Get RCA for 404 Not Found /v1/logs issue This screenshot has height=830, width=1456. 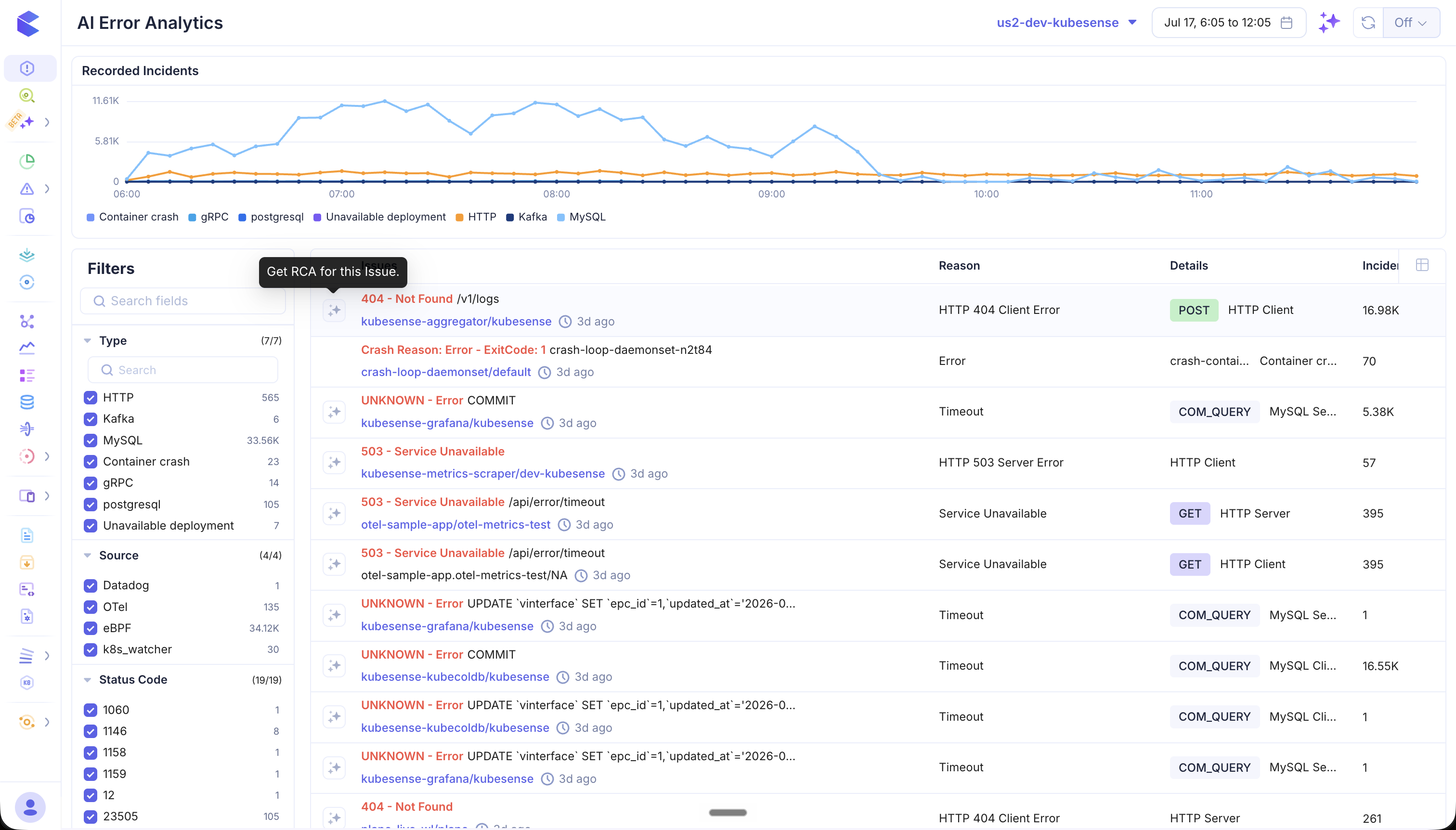pyautogui.click(x=334, y=310)
